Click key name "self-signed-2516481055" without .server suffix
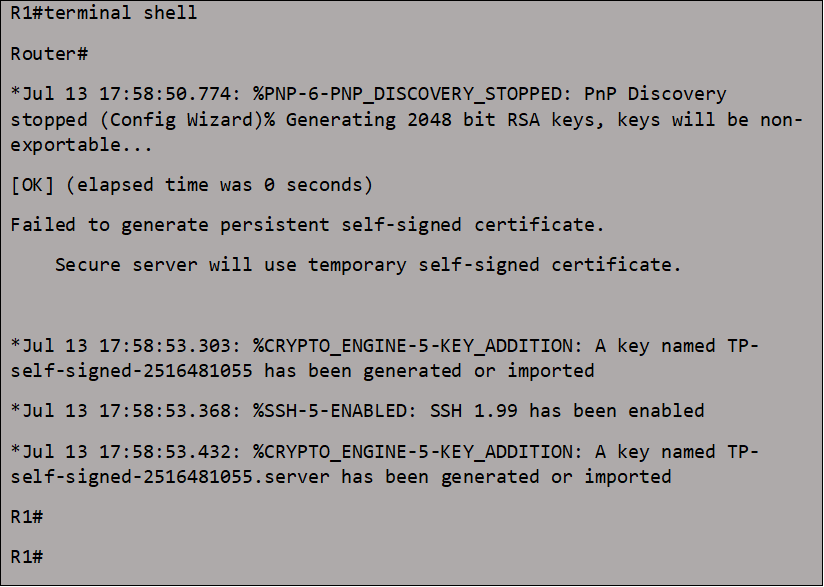Viewport: 824px width, 587px height. [x=131, y=371]
